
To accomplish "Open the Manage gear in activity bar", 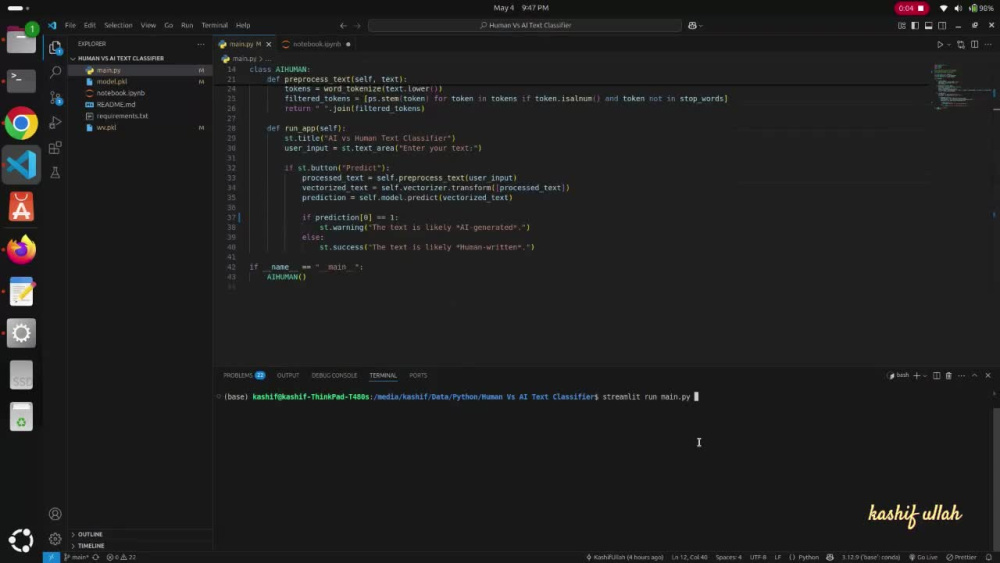I will 55,539.
